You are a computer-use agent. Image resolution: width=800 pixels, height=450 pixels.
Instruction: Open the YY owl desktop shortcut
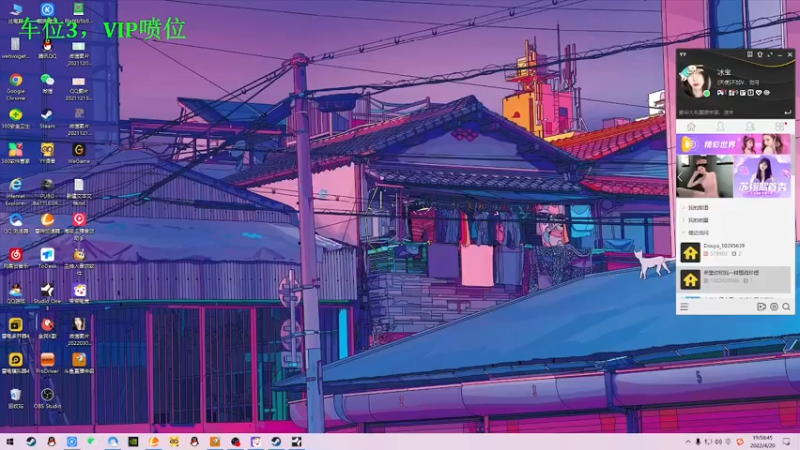coord(47,154)
